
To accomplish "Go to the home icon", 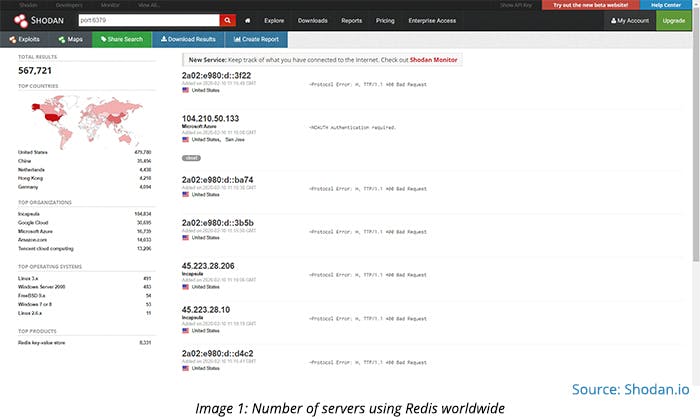I will point(247,21).
